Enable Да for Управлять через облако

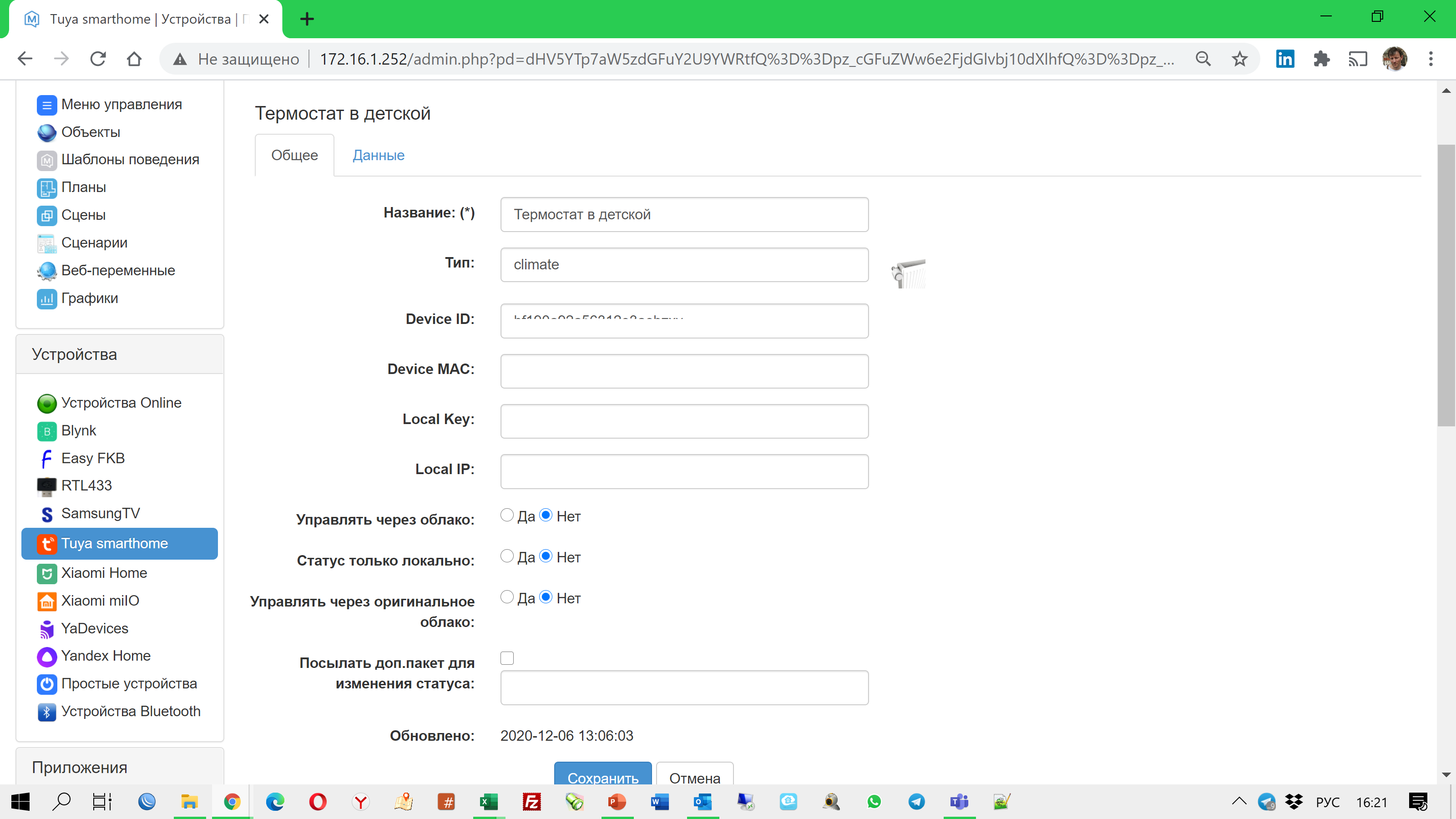click(507, 515)
